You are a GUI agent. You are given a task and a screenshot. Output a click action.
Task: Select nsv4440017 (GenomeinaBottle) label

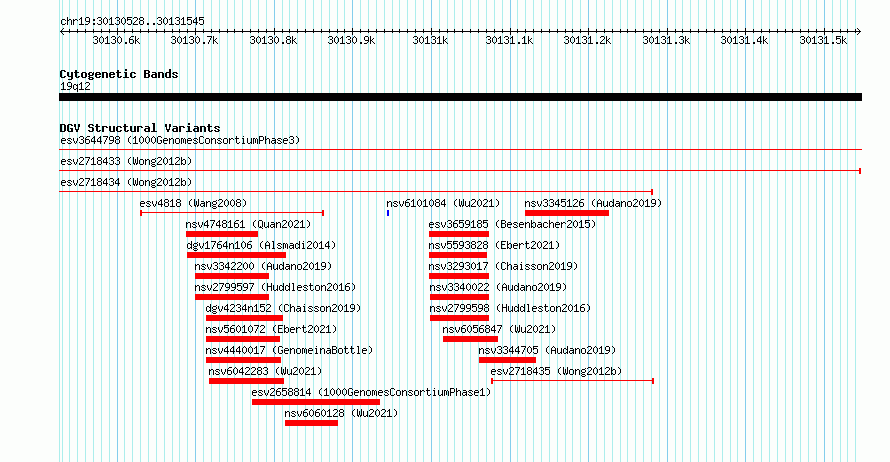tap(289, 350)
